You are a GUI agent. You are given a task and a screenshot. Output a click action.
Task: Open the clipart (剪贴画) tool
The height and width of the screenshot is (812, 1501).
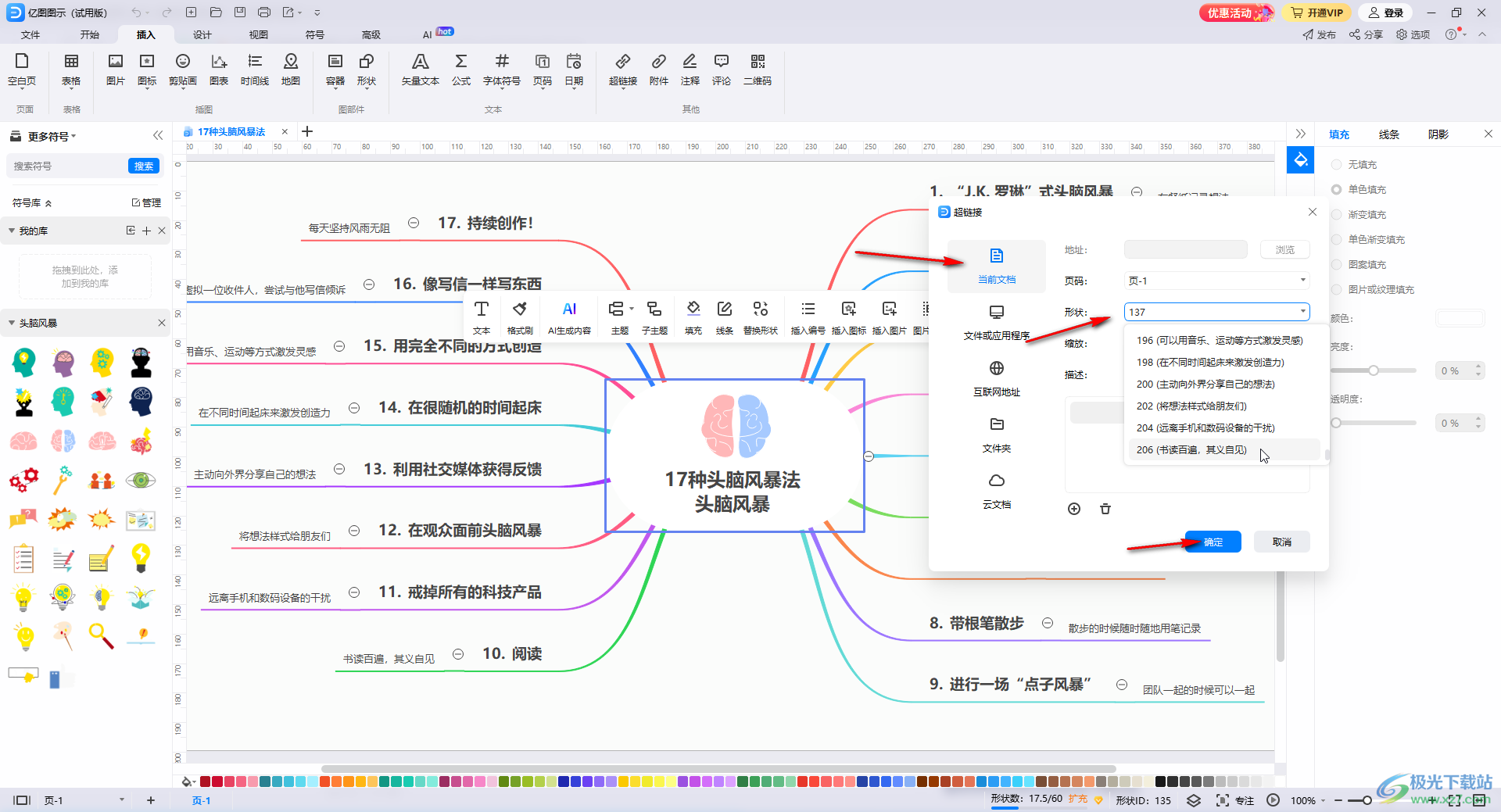[x=183, y=70]
